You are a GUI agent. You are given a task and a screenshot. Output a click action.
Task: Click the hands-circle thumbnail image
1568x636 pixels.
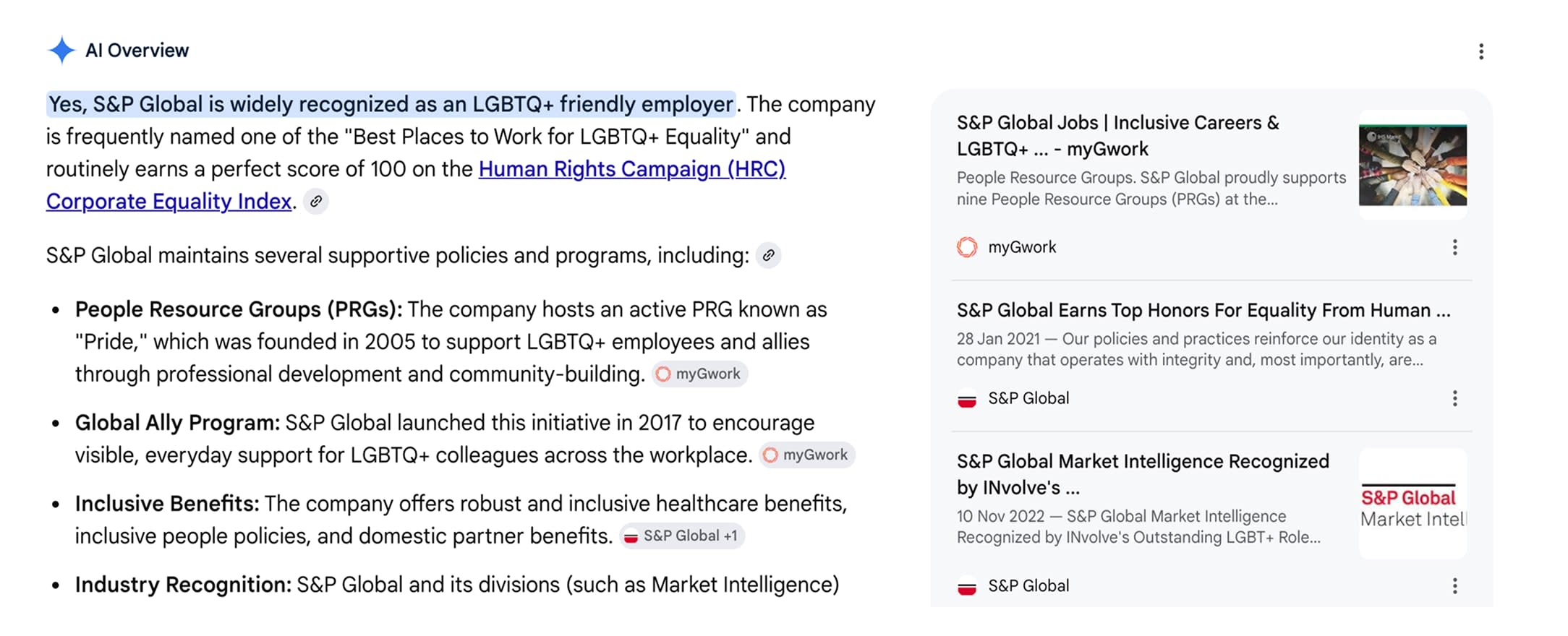1413,165
